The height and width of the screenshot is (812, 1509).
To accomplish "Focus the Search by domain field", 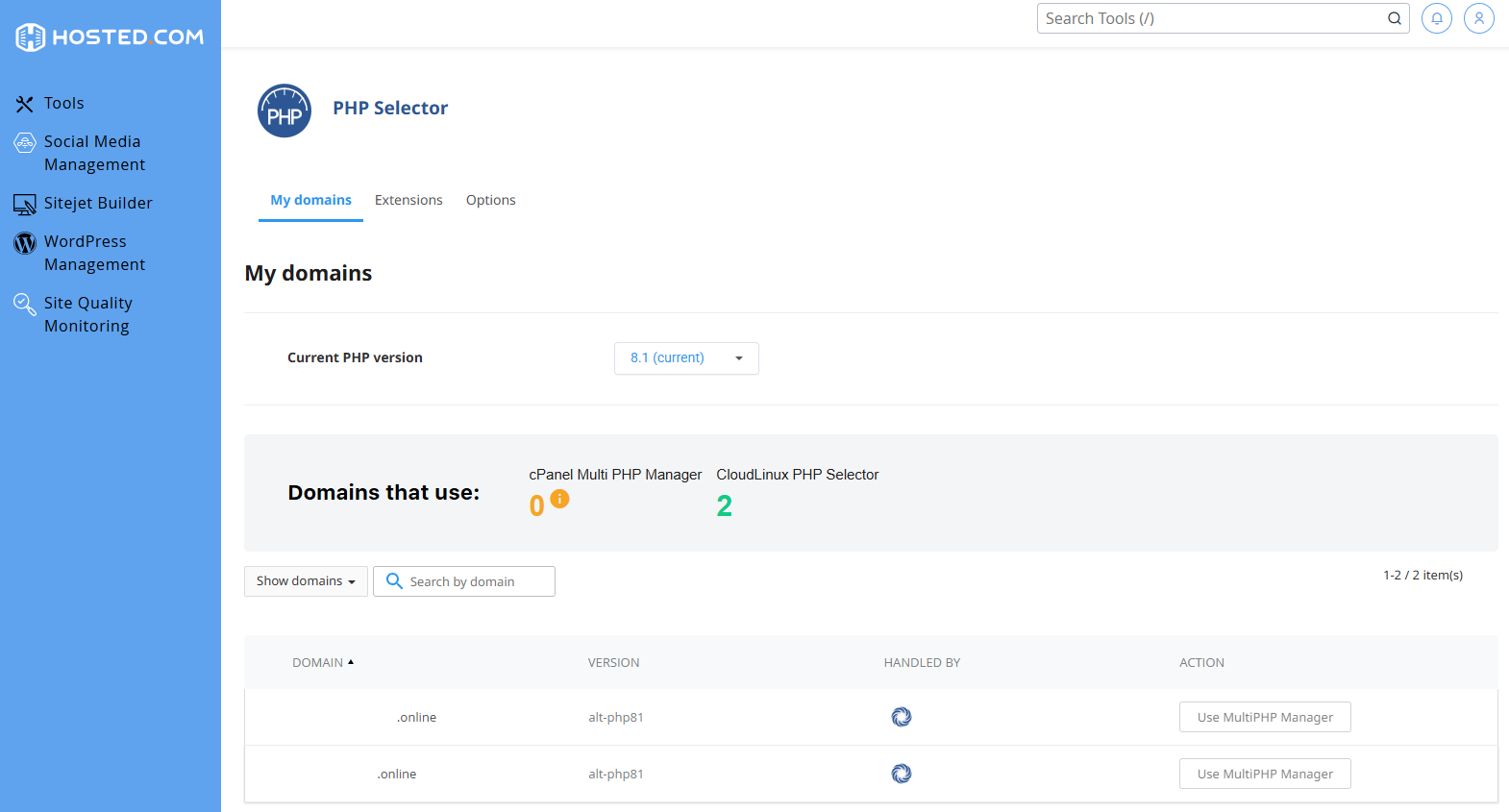I will pos(464,581).
